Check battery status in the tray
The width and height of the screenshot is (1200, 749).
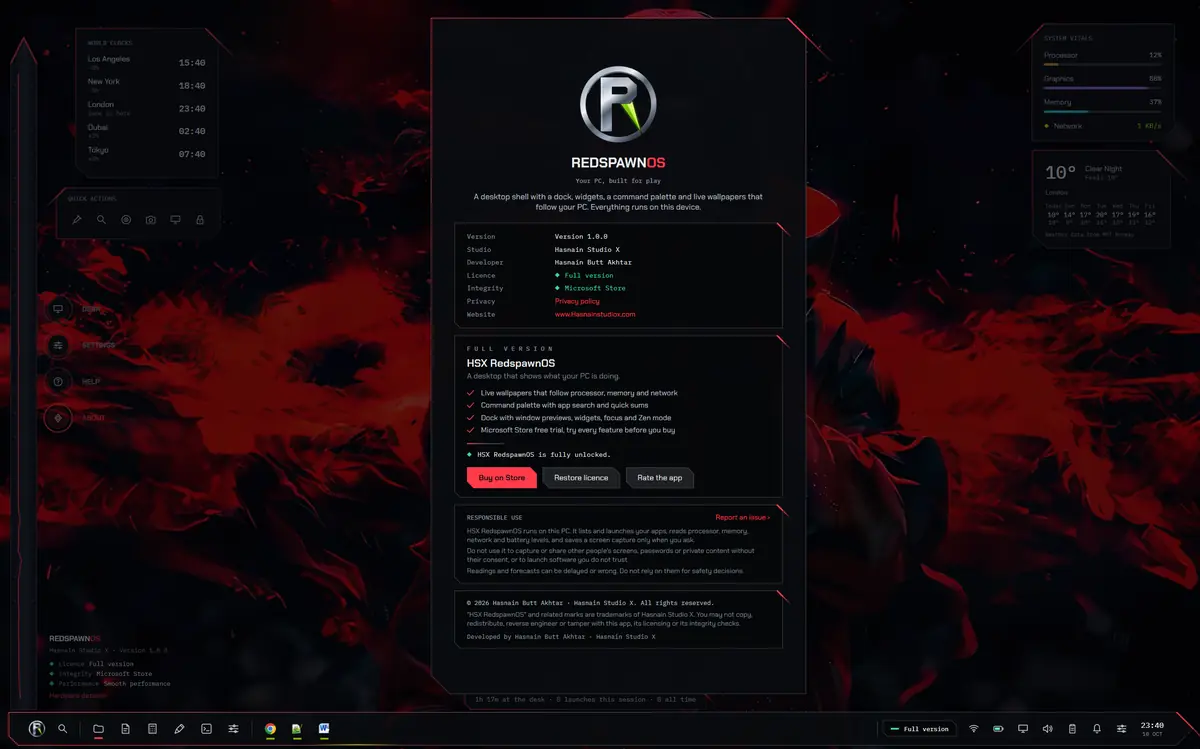pos(998,729)
